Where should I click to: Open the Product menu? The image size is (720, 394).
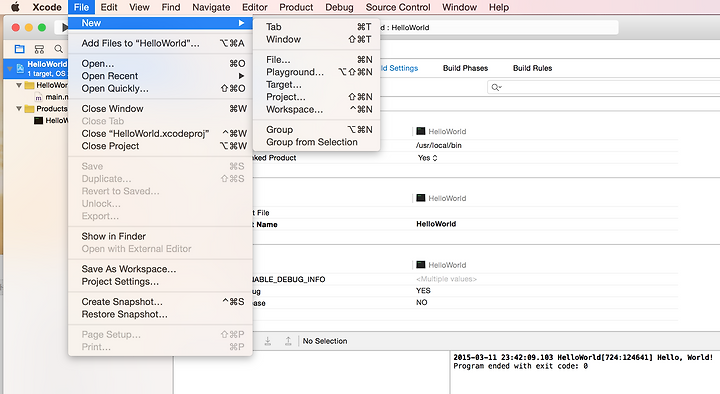click(296, 7)
